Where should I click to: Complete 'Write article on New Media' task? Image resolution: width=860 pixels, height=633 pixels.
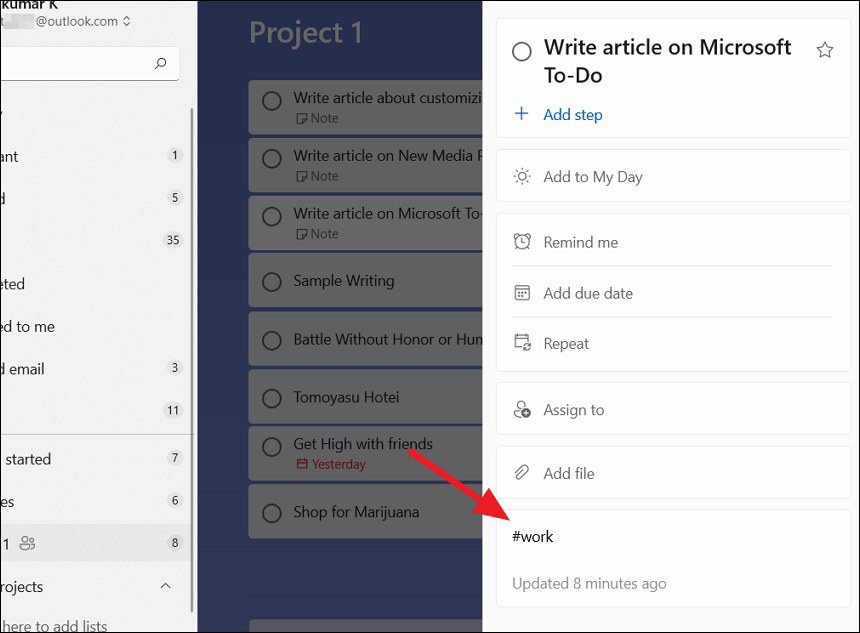(271, 159)
